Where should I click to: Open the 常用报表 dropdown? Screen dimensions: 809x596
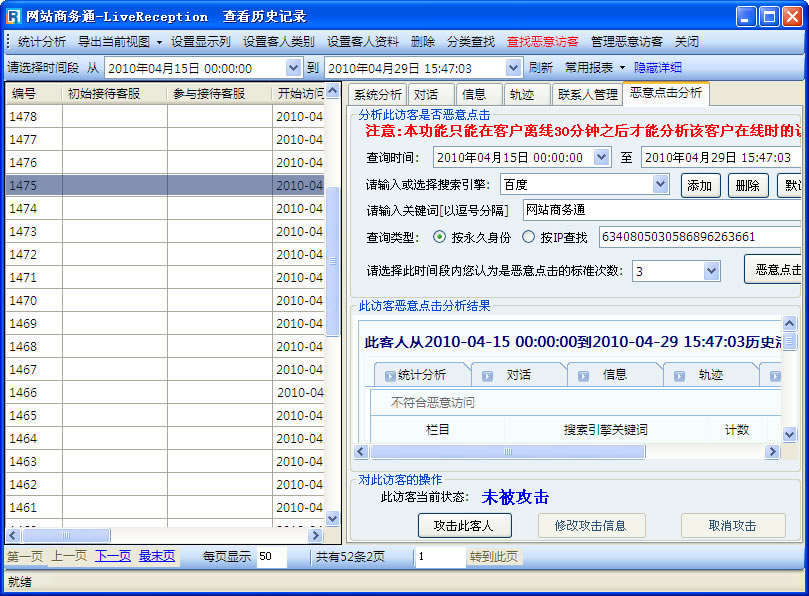pyautogui.click(x=595, y=68)
